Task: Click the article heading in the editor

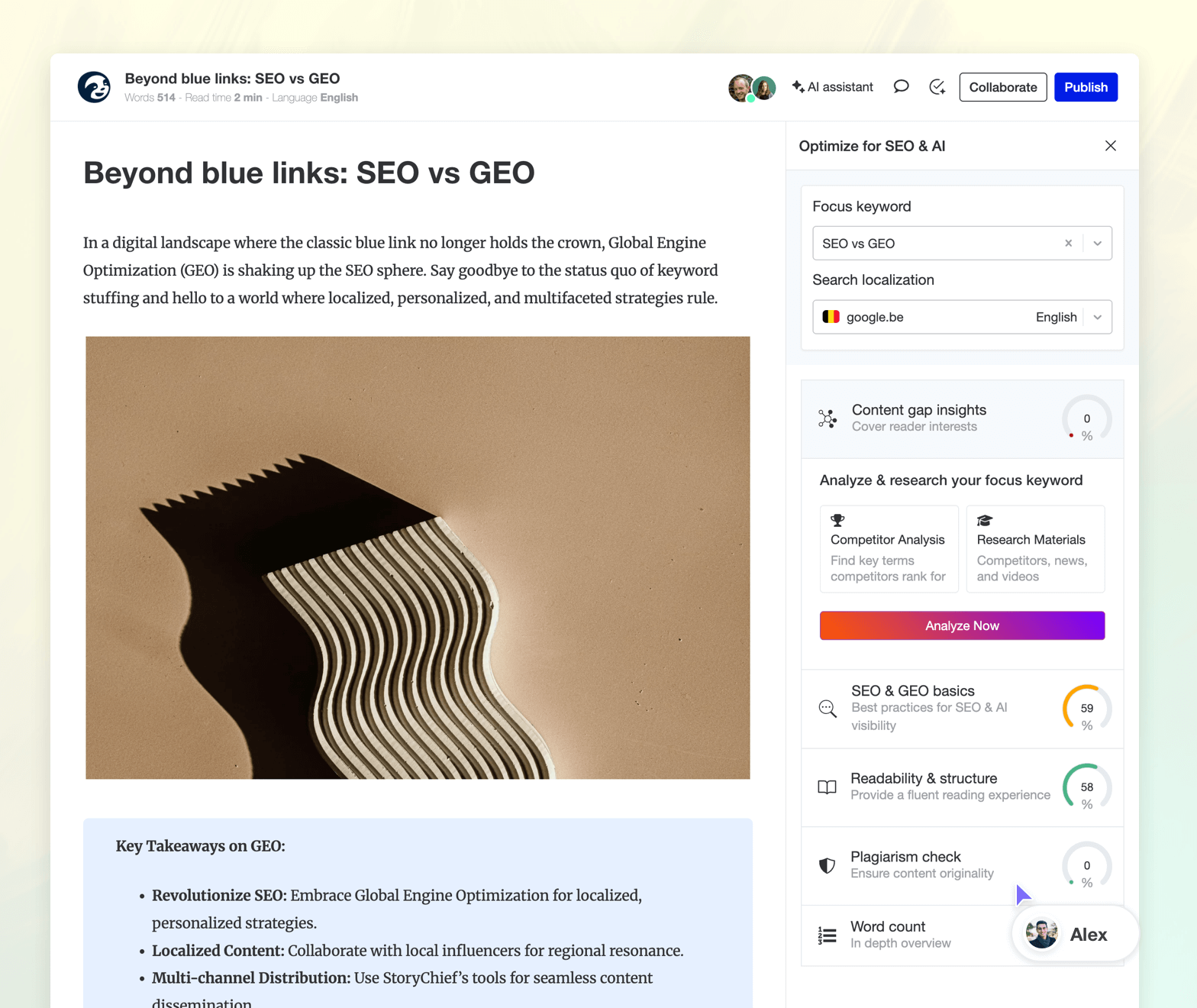Action: point(309,173)
